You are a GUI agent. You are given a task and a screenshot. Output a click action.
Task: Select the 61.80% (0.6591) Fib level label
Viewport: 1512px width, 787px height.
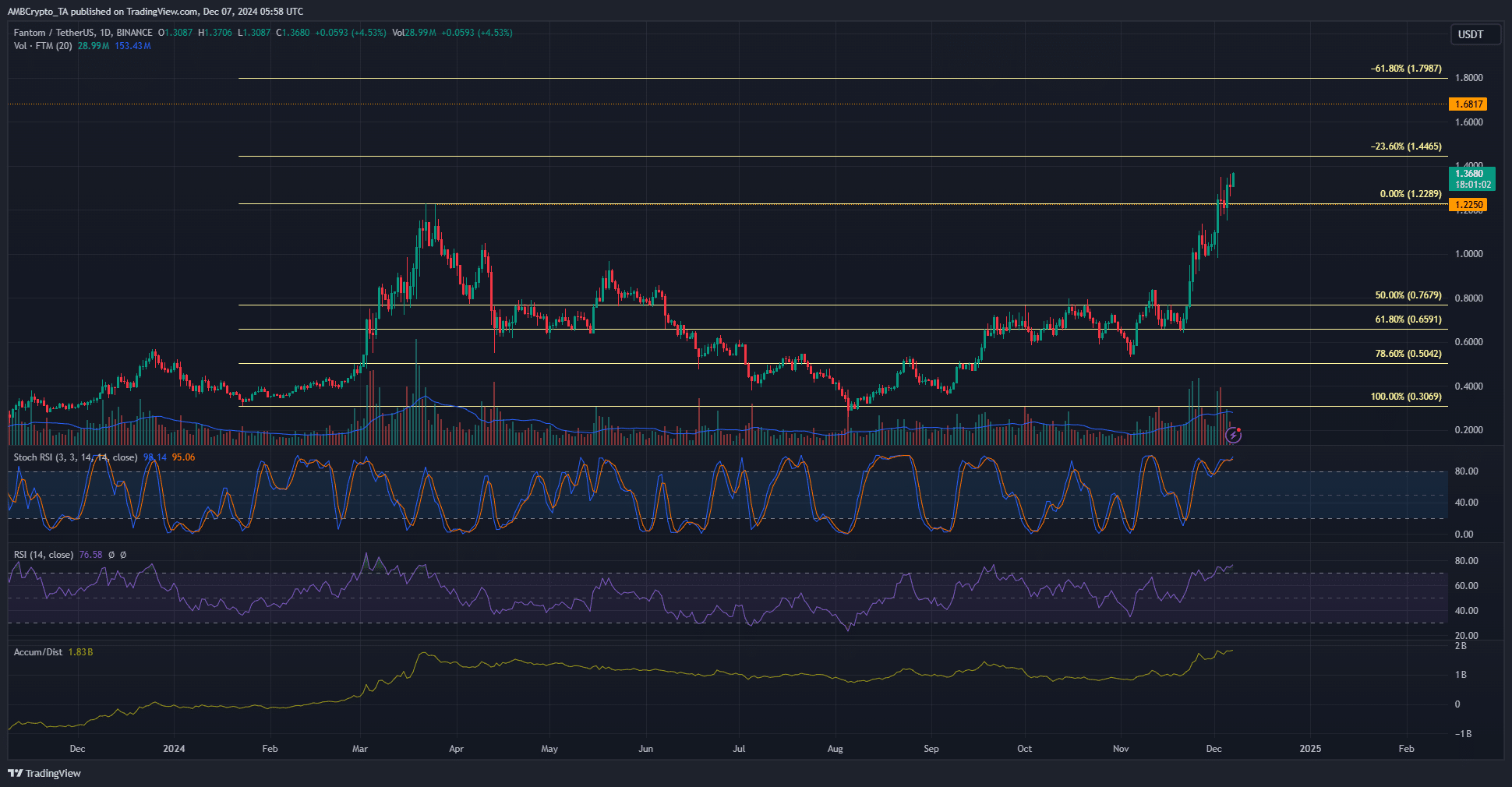[x=1408, y=319]
